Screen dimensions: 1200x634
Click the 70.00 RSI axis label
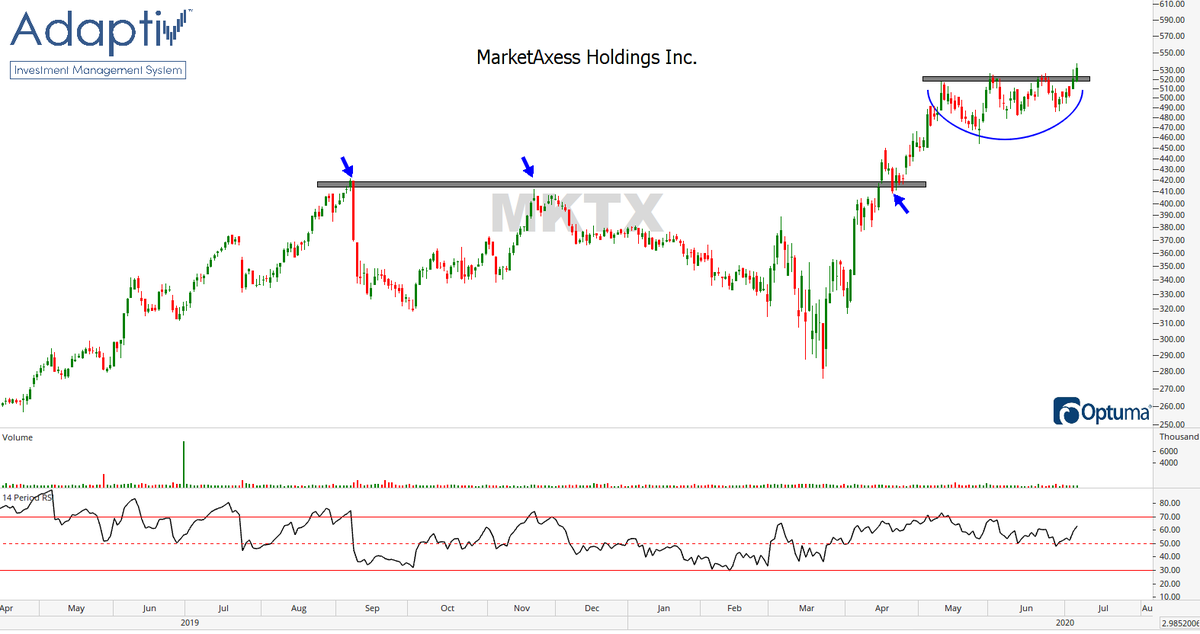1168,517
